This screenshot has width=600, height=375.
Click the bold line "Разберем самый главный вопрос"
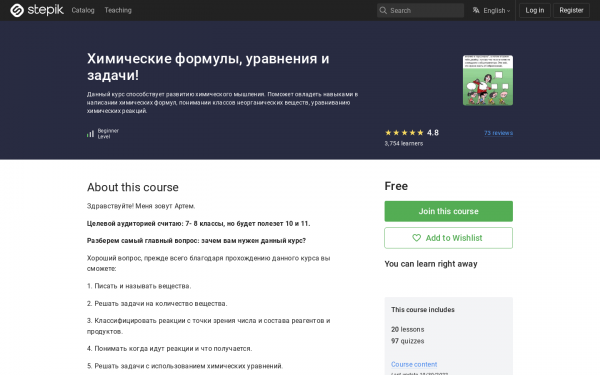coord(196,241)
